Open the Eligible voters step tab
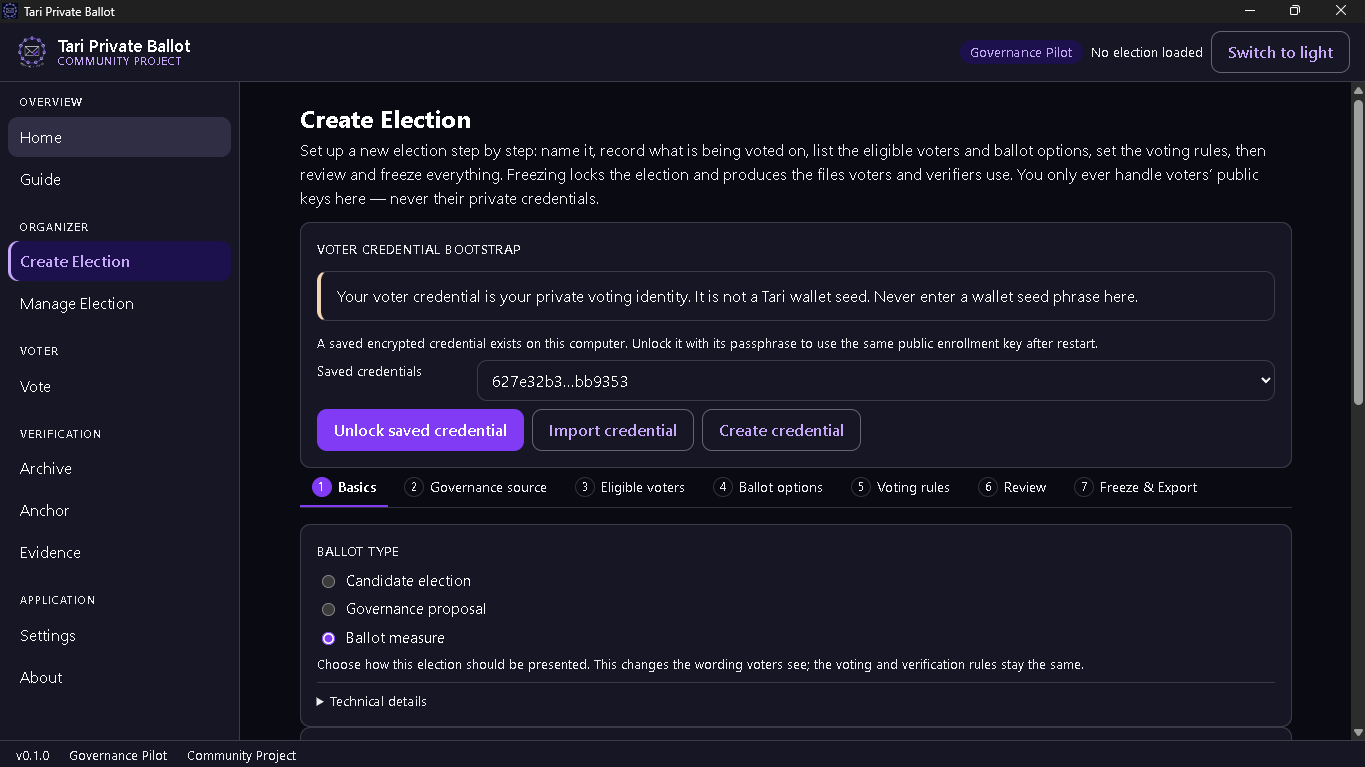The image size is (1365, 767). tap(630, 487)
